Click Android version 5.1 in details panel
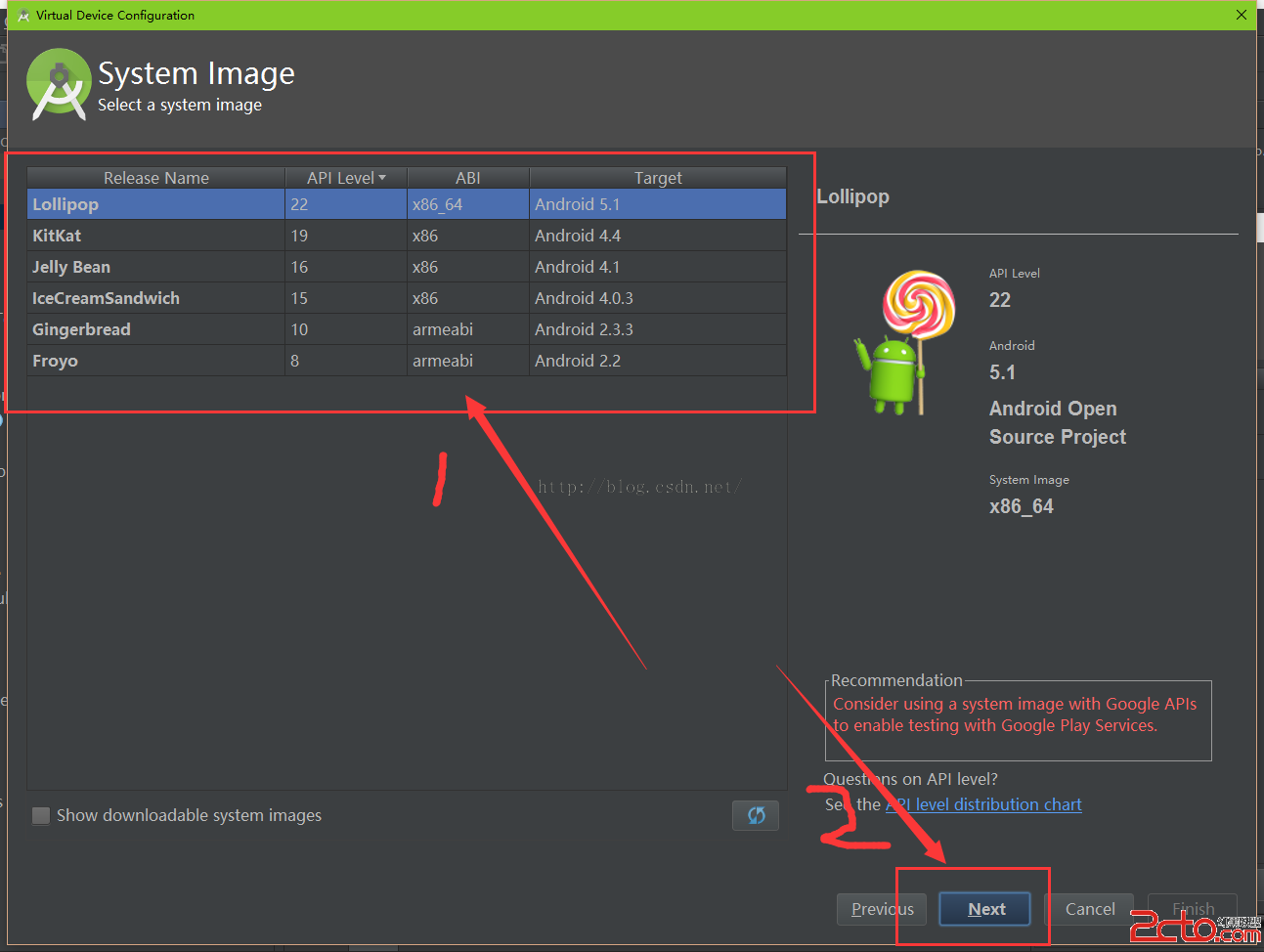This screenshot has height=952, width=1264. tap(1002, 372)
